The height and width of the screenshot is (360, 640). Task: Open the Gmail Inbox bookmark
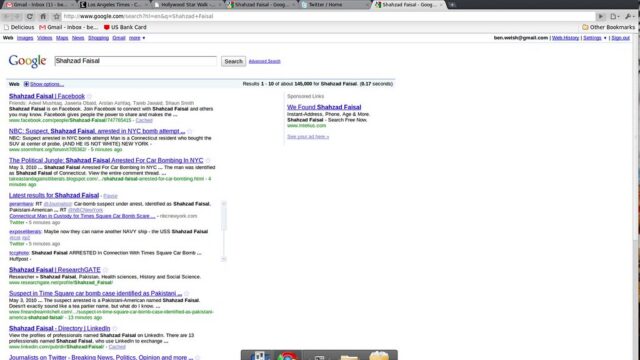(x=69, y=27)
